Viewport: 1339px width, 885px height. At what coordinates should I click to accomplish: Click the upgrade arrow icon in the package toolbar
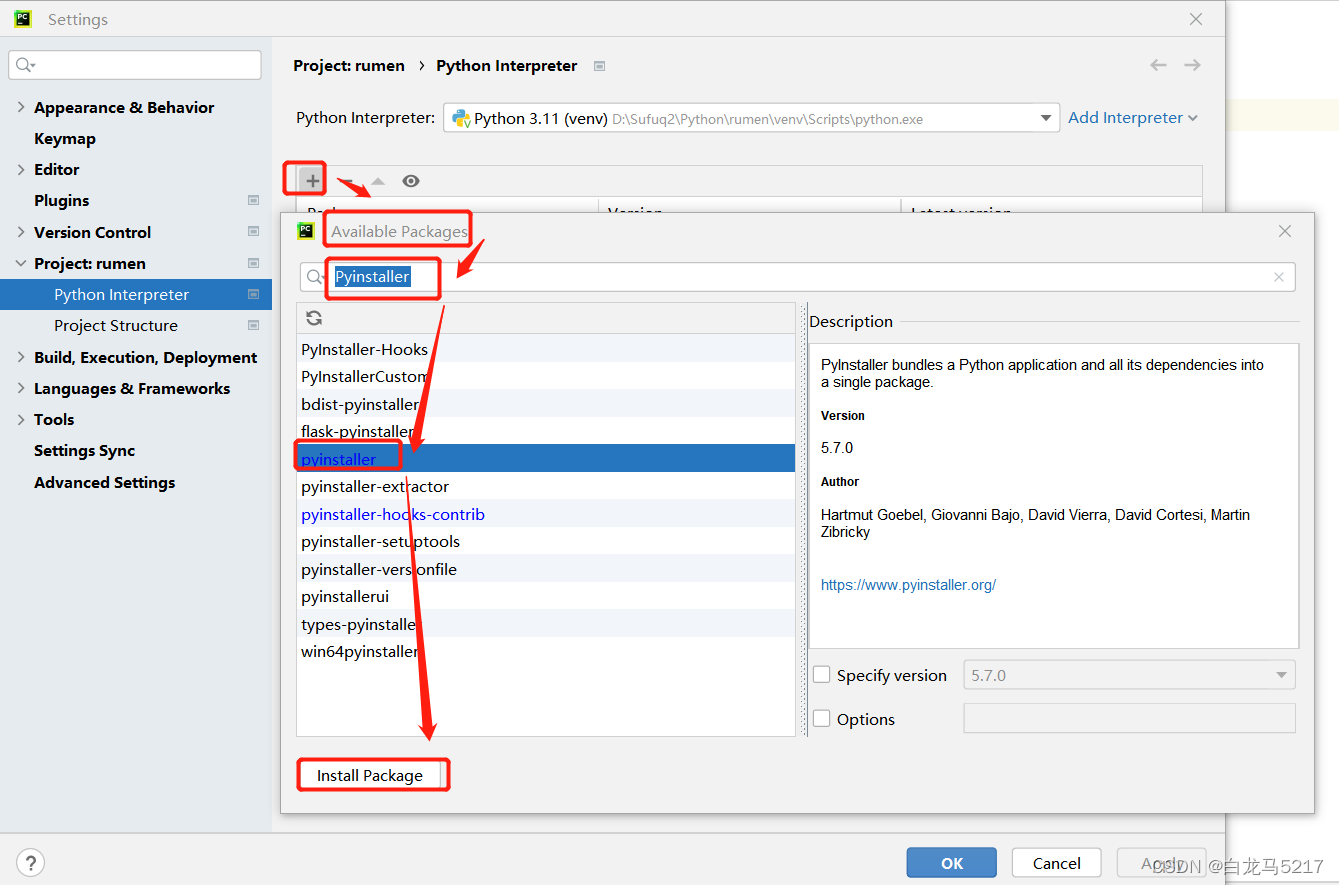coord(378,181)
